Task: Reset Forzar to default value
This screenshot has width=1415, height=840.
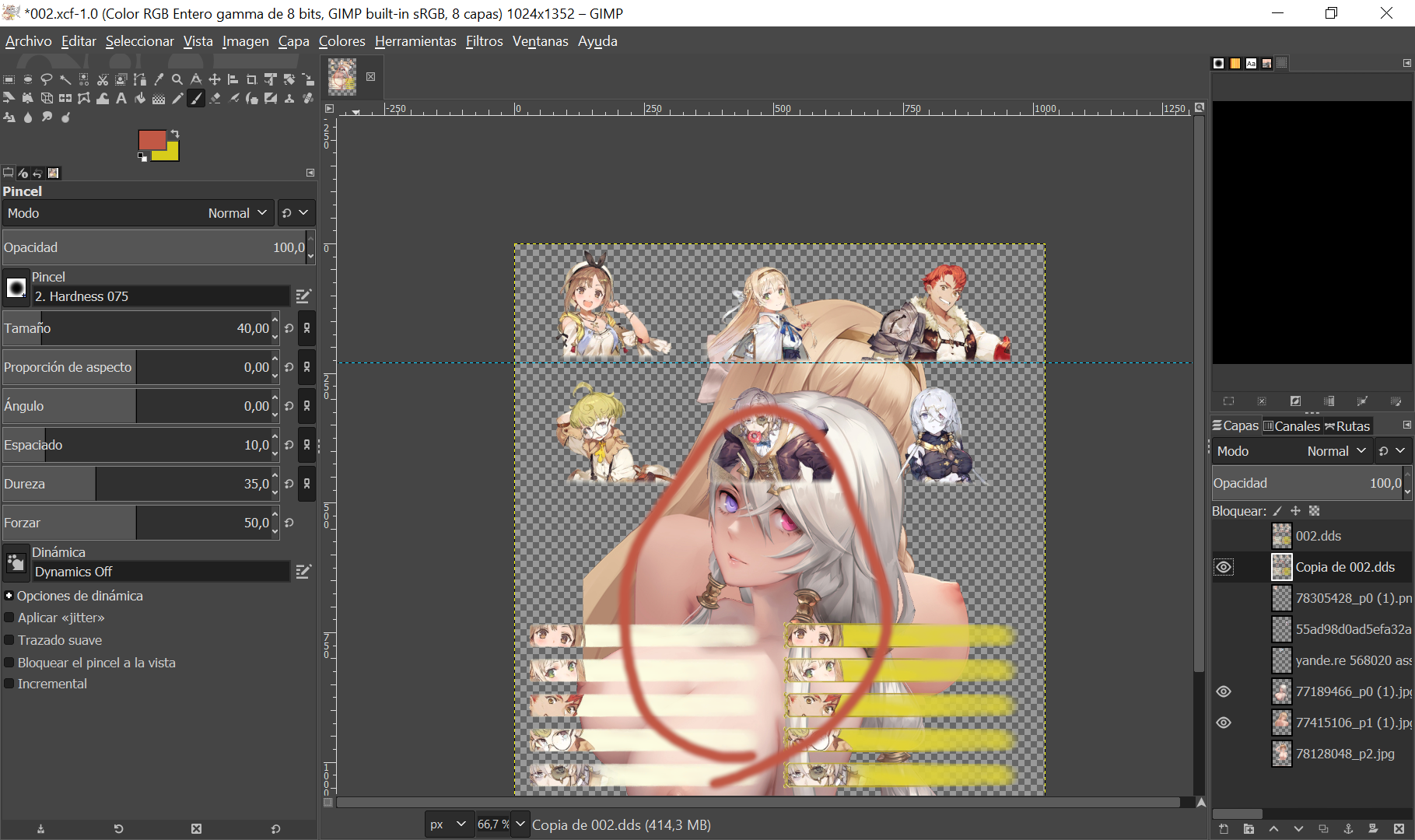Action: tap(289, 523)
